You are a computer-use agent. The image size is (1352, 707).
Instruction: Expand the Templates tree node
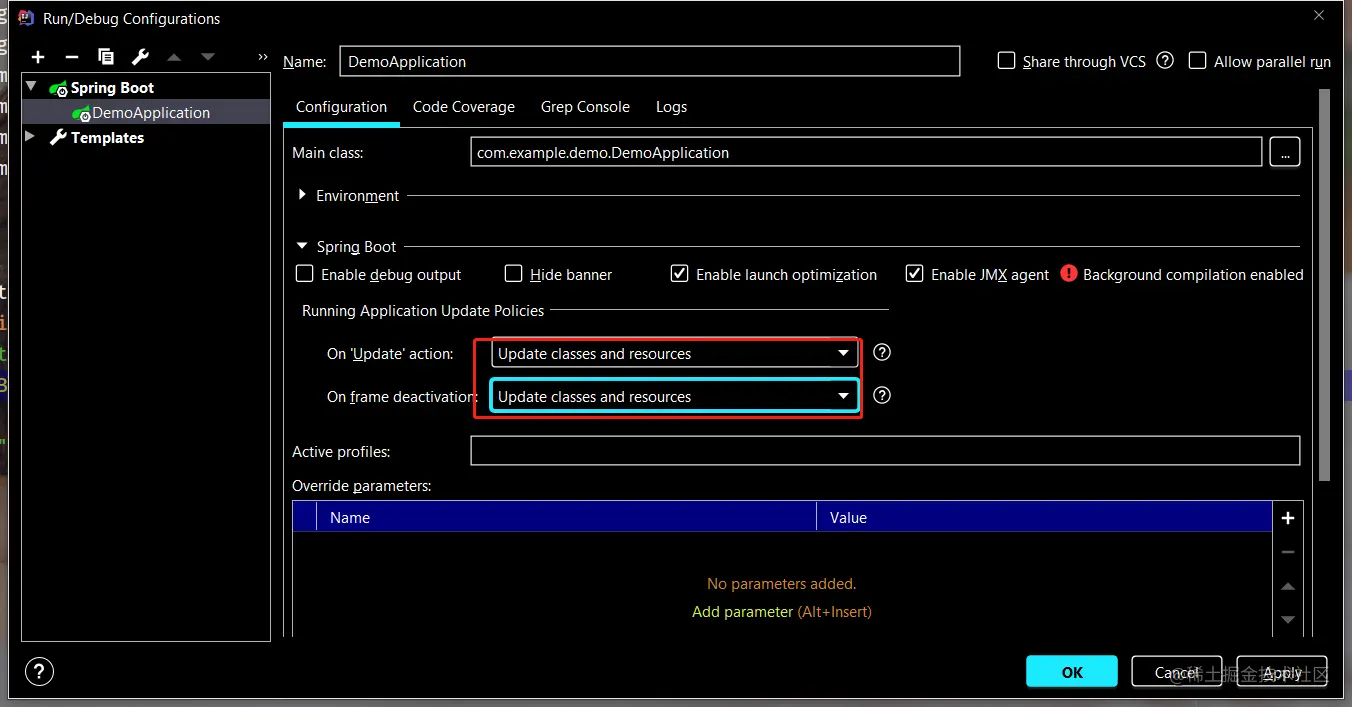(x=30, y=137)
